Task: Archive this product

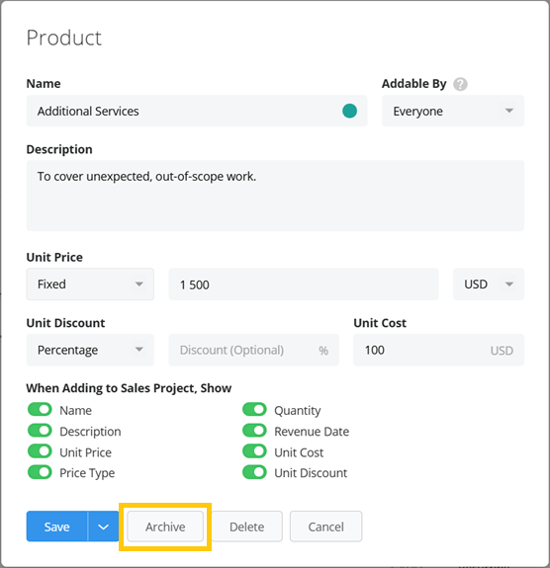Action: (165, 526)
